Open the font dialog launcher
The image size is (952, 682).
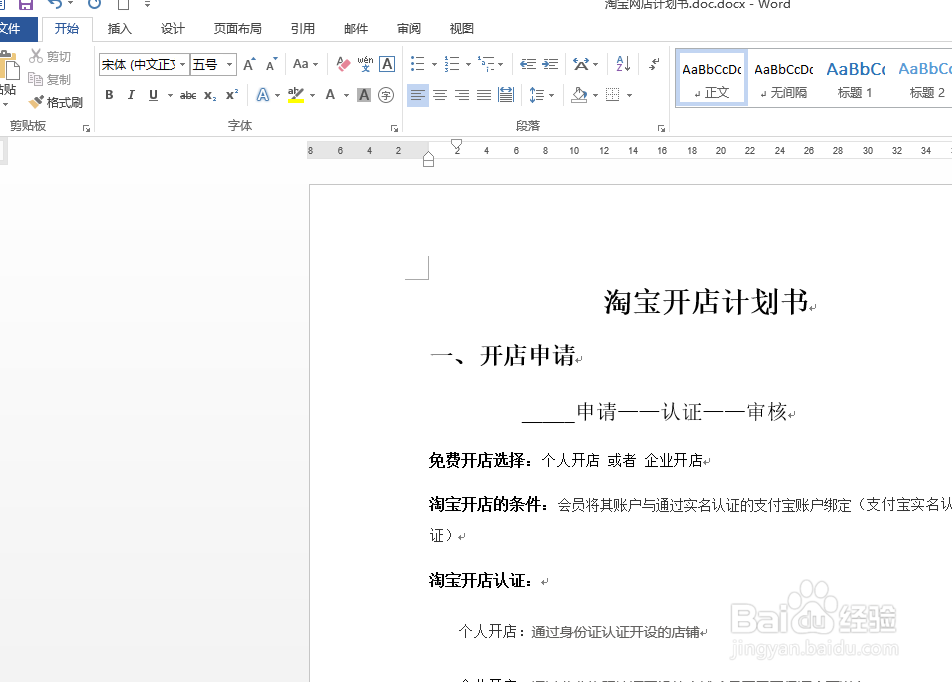click(394, 128)
